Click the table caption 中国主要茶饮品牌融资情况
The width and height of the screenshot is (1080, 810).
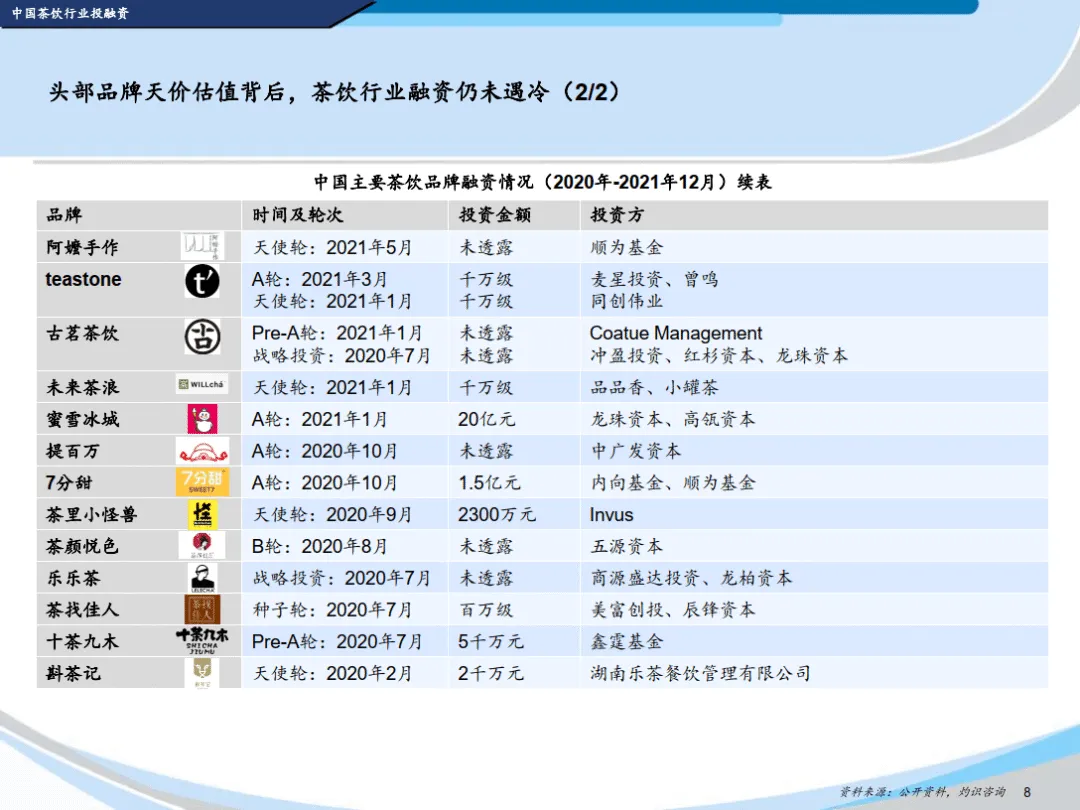[543, 182]
